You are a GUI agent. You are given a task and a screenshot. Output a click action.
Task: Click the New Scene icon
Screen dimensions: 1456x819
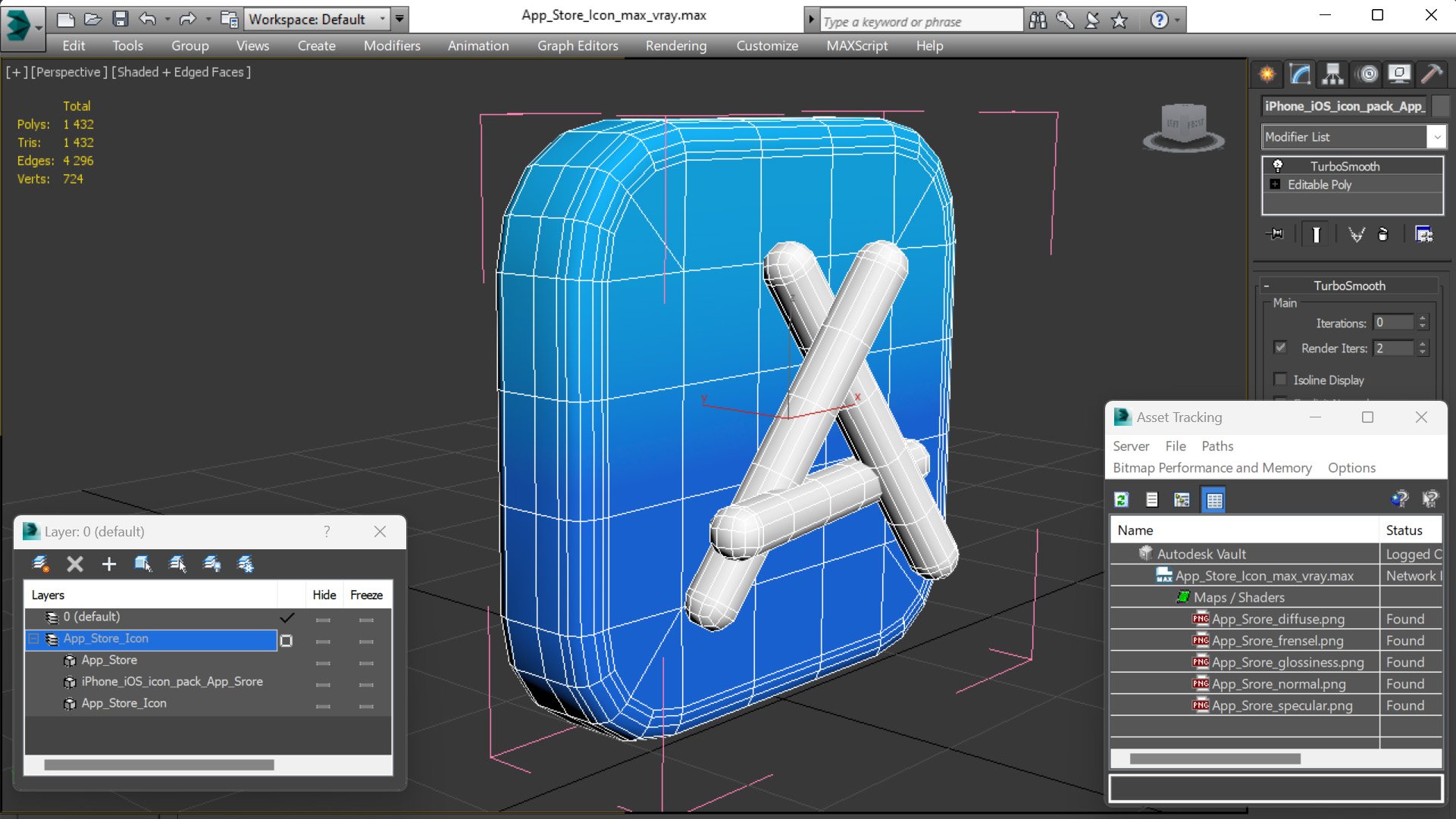(x=66, y=19)
